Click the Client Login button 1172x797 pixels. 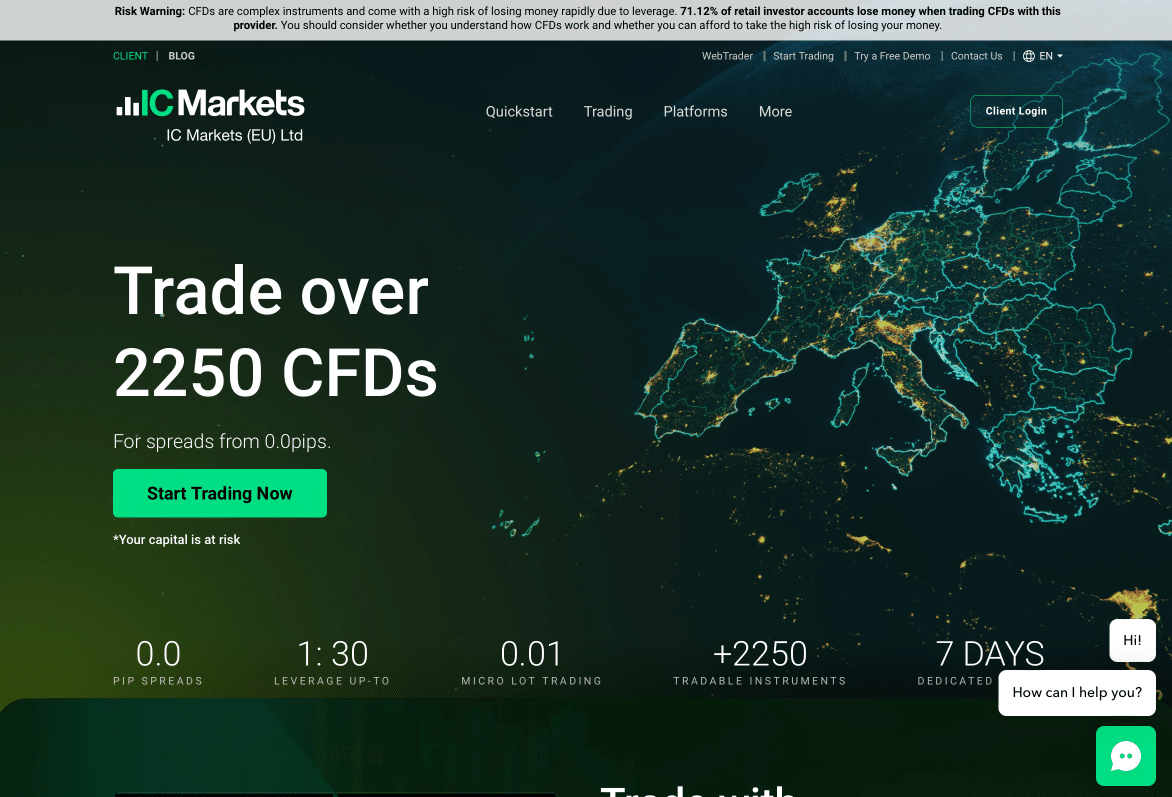pos(1016,111)
